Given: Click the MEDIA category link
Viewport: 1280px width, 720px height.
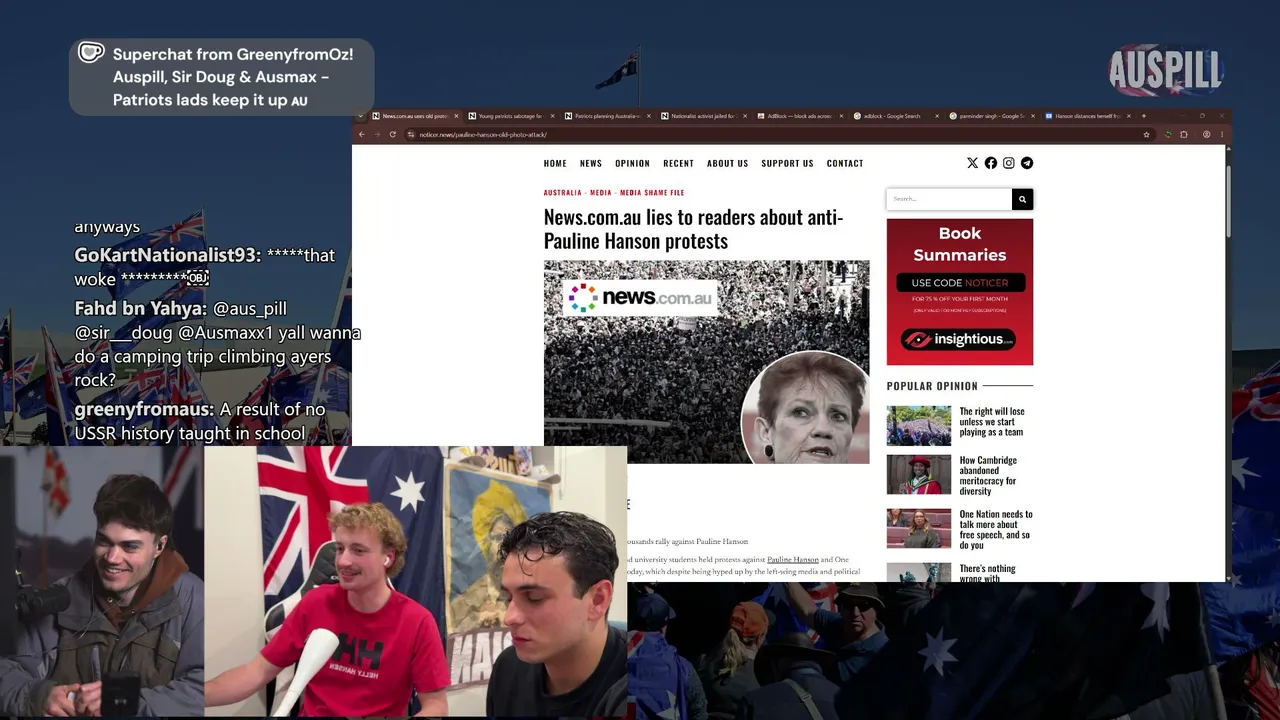Looking at the screenshot, I should point(601,193).
